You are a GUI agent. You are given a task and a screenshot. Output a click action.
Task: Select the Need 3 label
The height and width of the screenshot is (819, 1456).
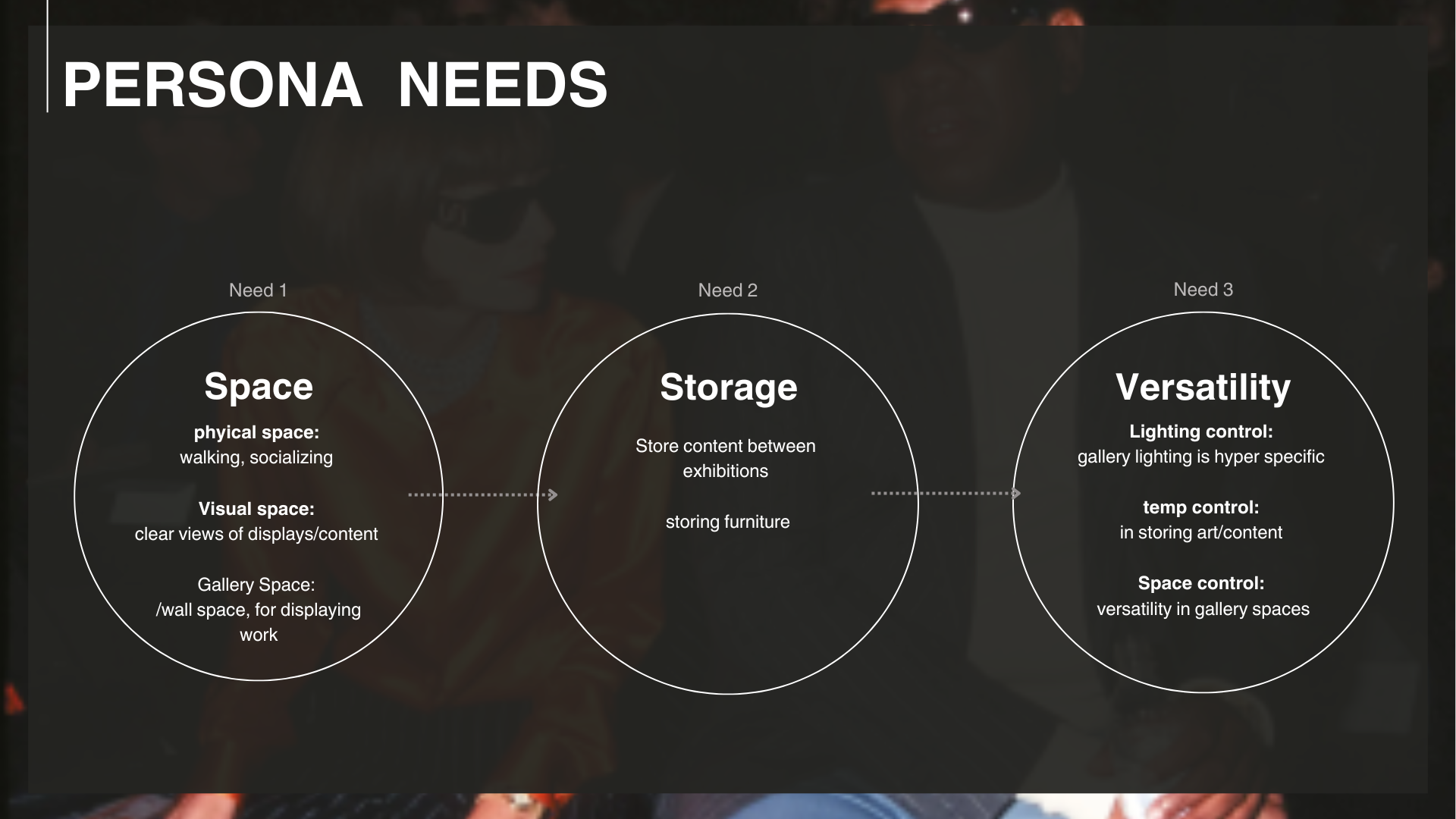(x=1203, y=290)
